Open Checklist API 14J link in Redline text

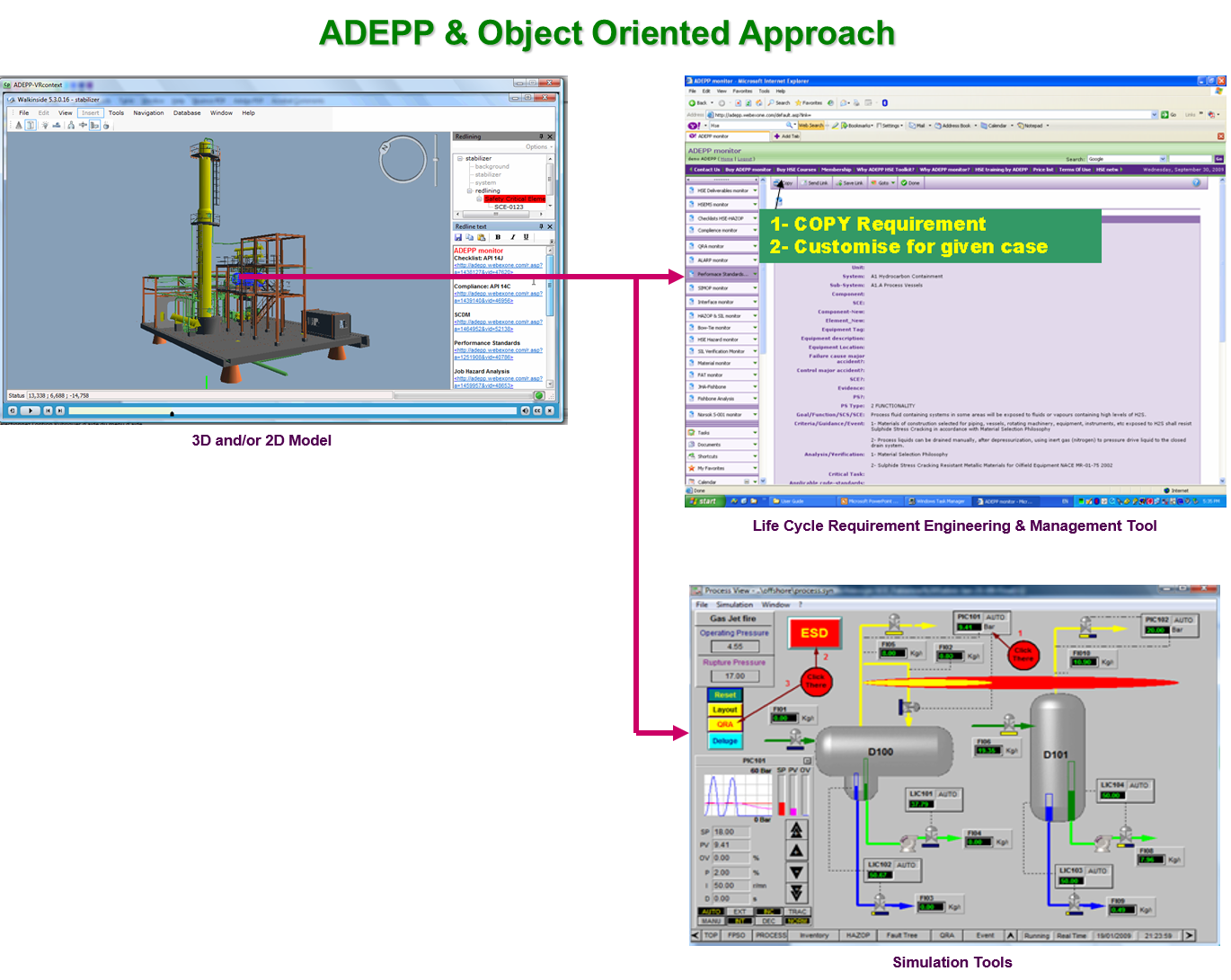coord(498,269)
